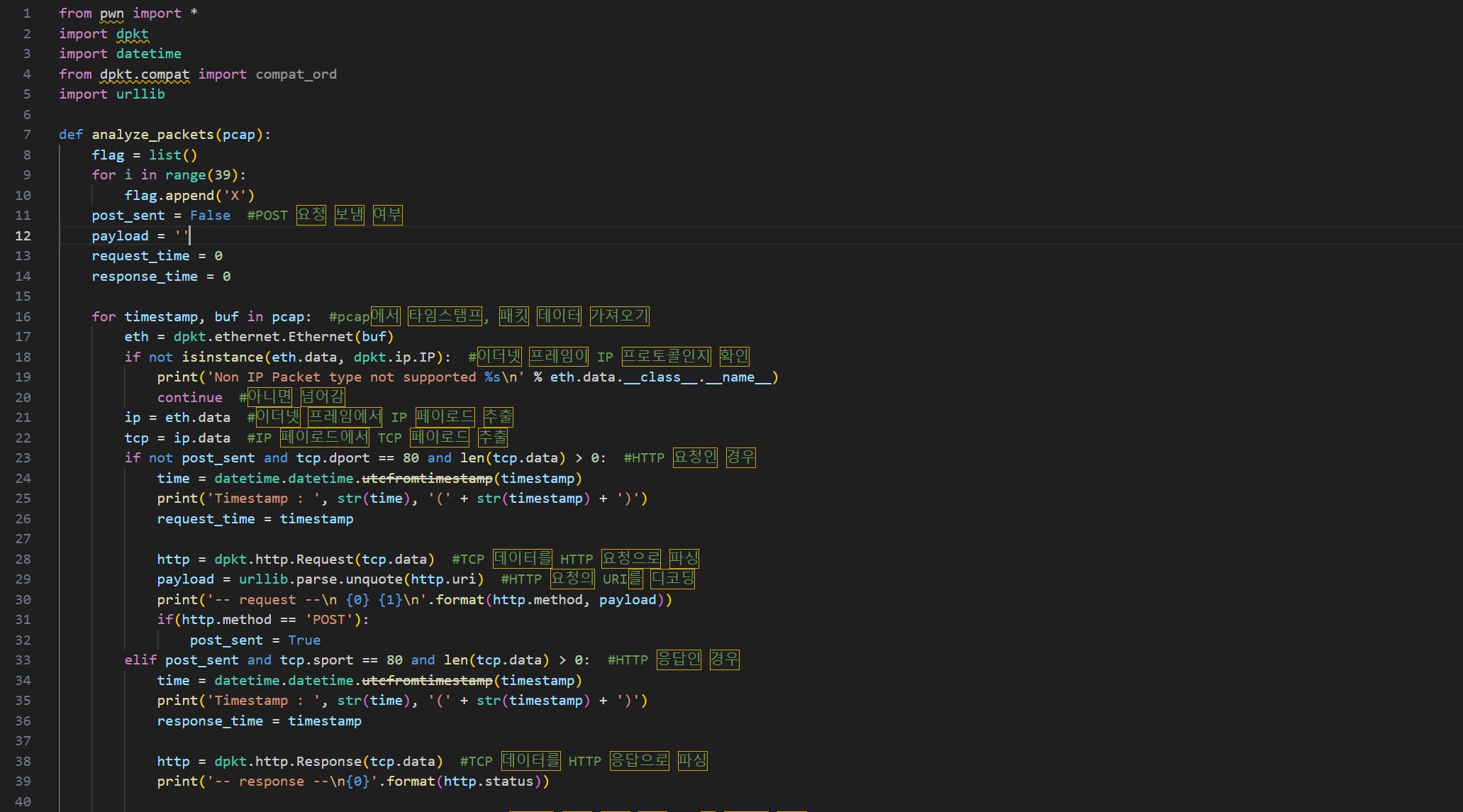1463x812 pixels.
Task: Click line number 40 in the gutter
Action: 23,802
